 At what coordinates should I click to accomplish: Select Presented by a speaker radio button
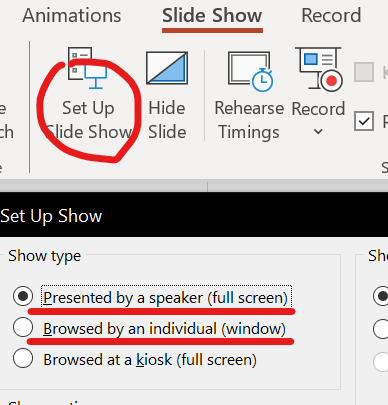tap(23, 296)
